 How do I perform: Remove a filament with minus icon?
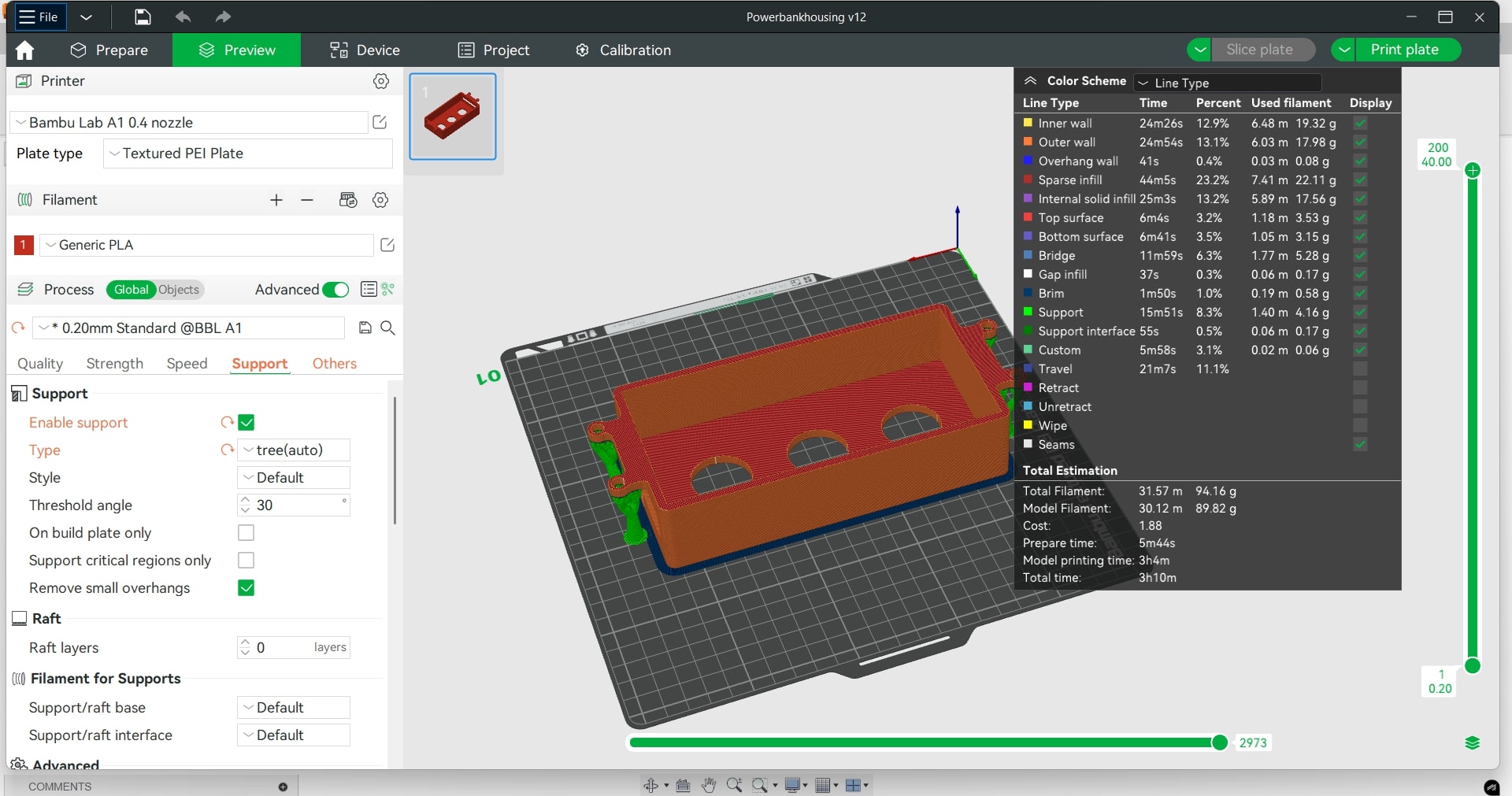click(307, 200)
